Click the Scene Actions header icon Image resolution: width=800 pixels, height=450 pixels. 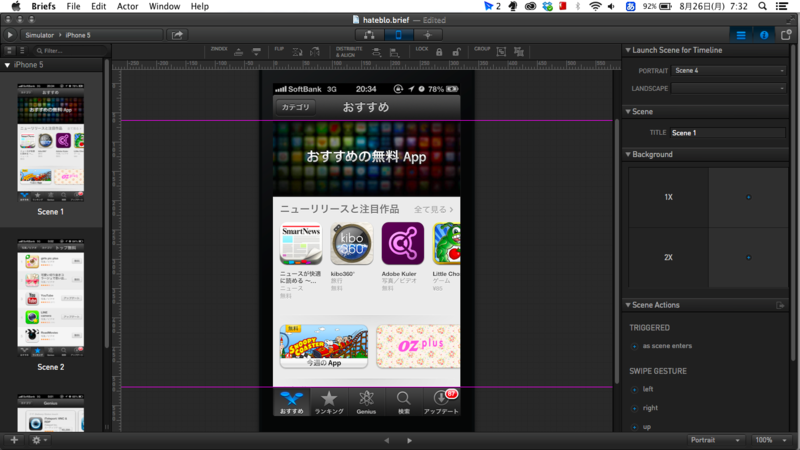click(780, 305)
